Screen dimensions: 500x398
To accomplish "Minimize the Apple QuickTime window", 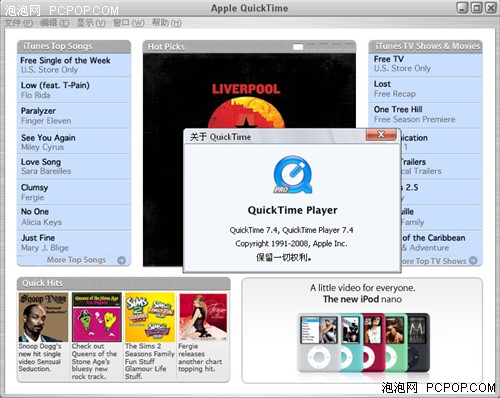I will pyautogui.click(x=462, y=8).
